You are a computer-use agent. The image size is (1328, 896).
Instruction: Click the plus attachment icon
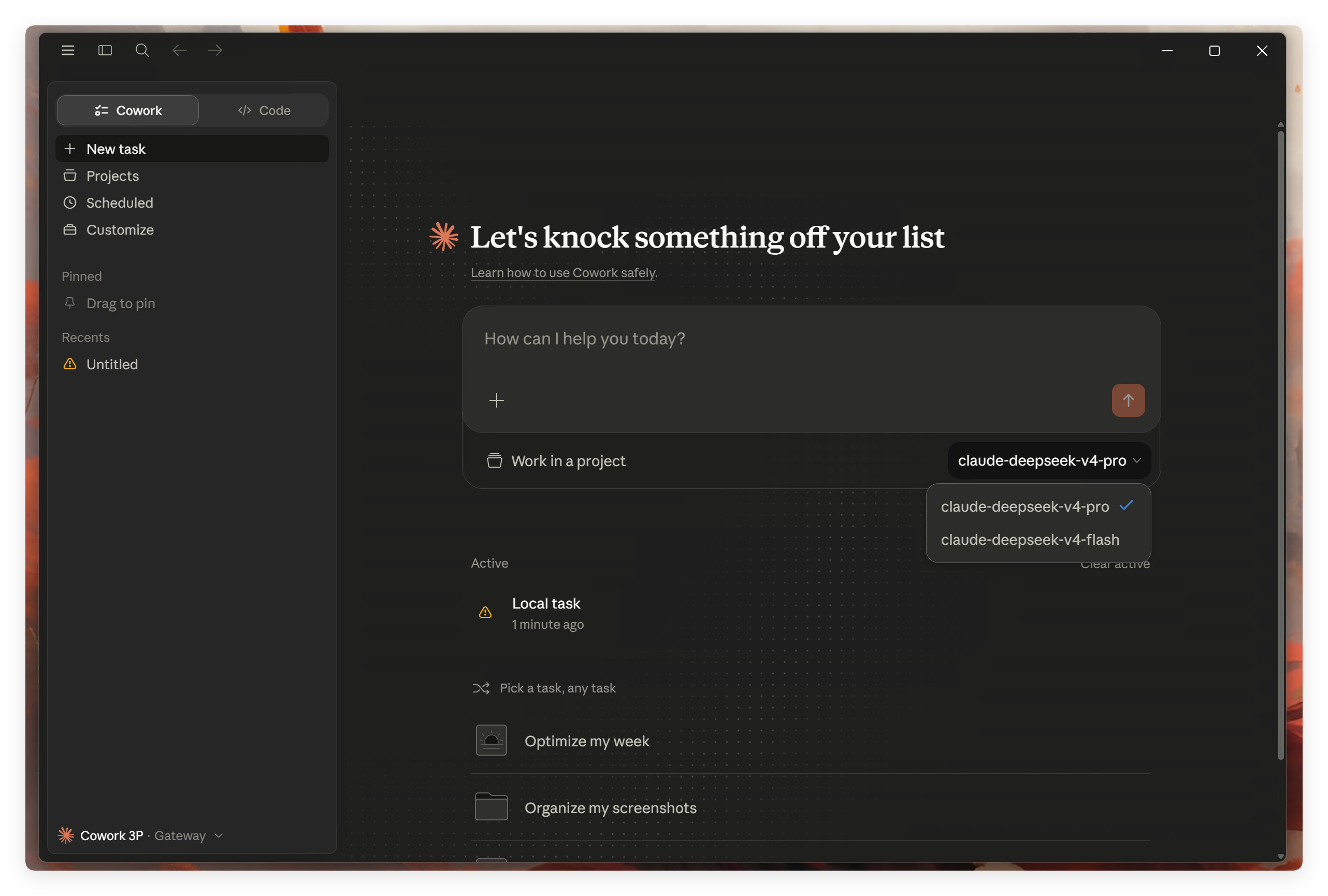pos(497,400)
